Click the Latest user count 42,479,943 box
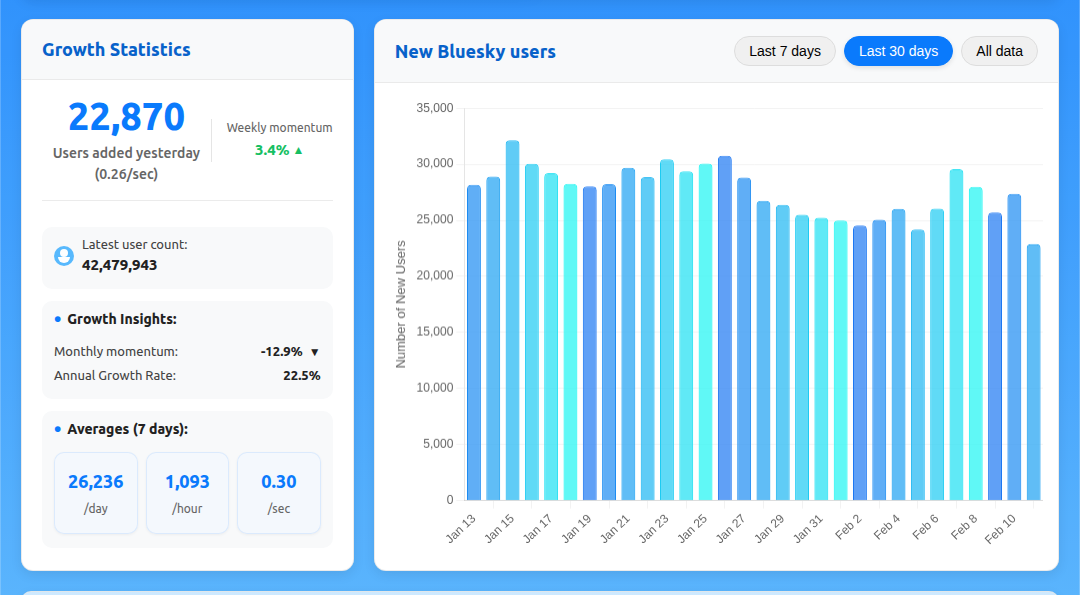 pyautogui.click(x=187, y=257)
